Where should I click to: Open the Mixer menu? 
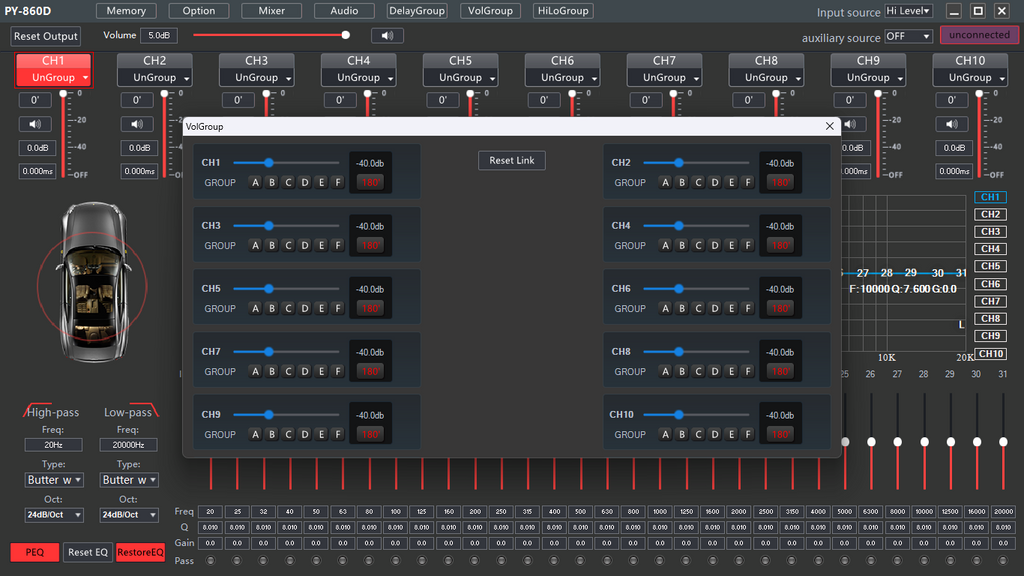[271, 11]
